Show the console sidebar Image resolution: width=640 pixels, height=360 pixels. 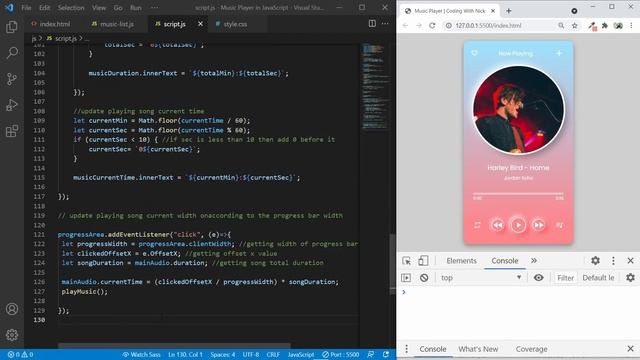pos(406,278)
